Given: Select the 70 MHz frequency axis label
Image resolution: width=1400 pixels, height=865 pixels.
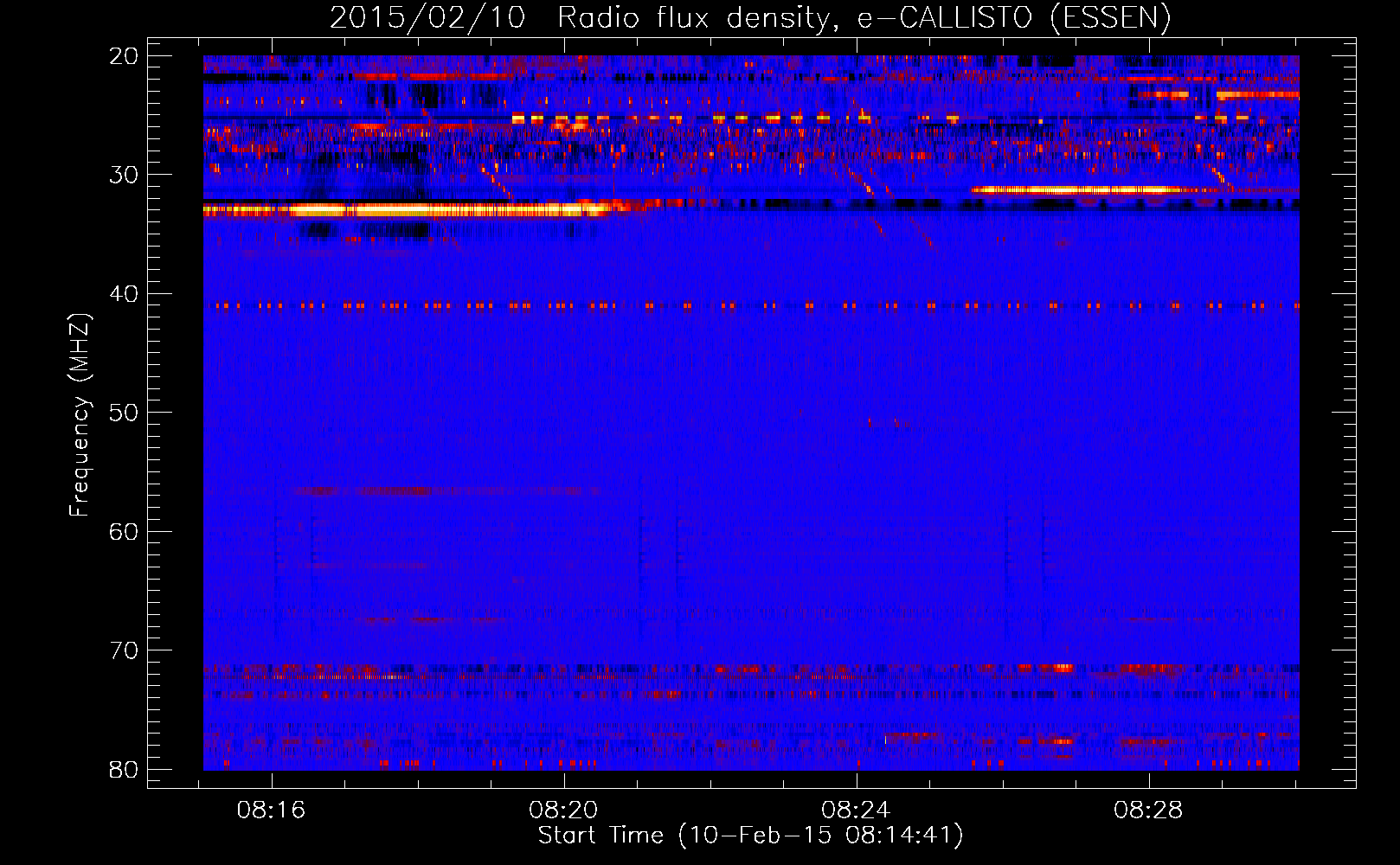Looking at the screenshot, I should (x=124, y=650).
